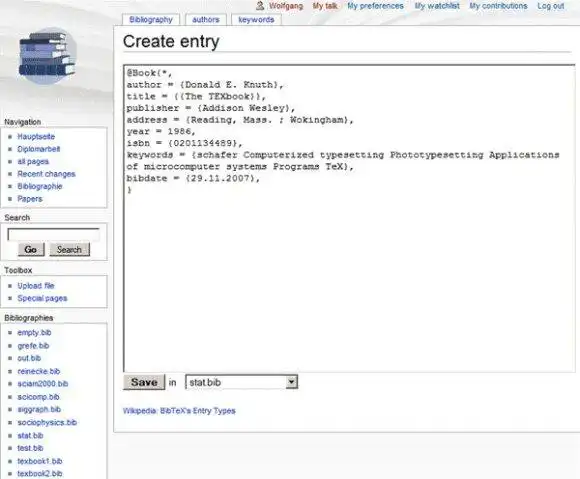Viewport: 580px width, 479px height.
Task: Click the author = {Donald E. Knuth} line
Action: tap(205, 85)
